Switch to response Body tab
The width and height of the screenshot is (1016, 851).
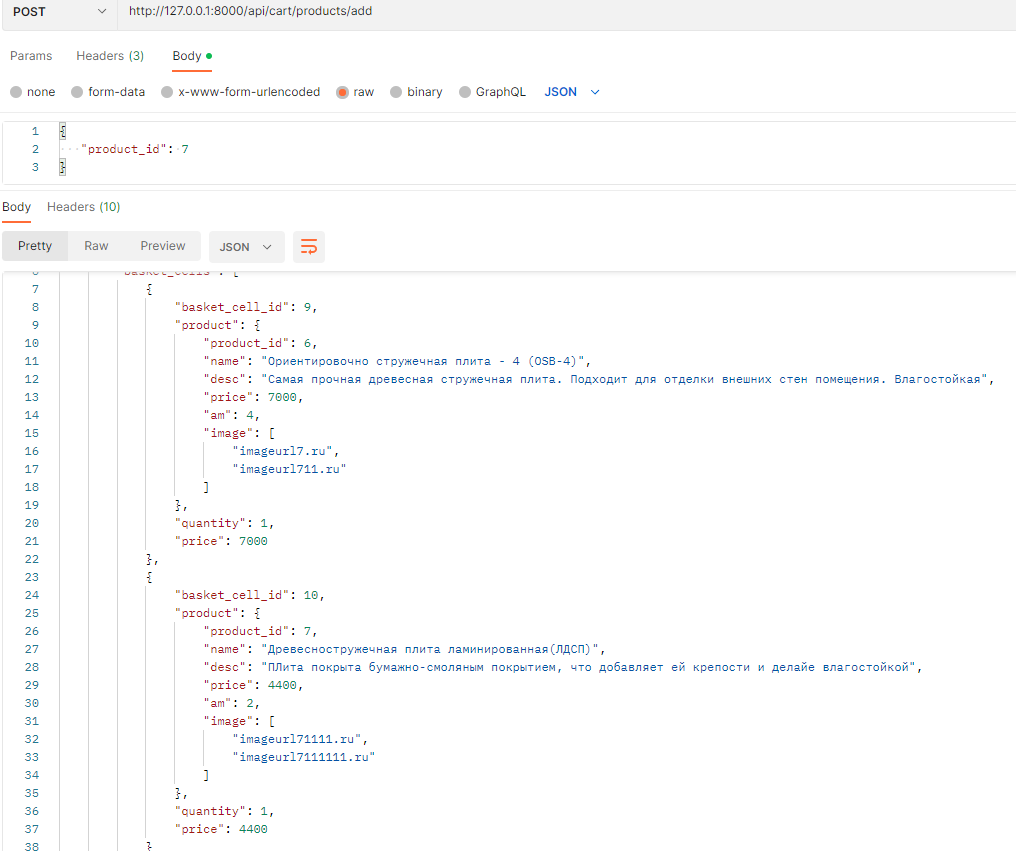pos(17,207)
